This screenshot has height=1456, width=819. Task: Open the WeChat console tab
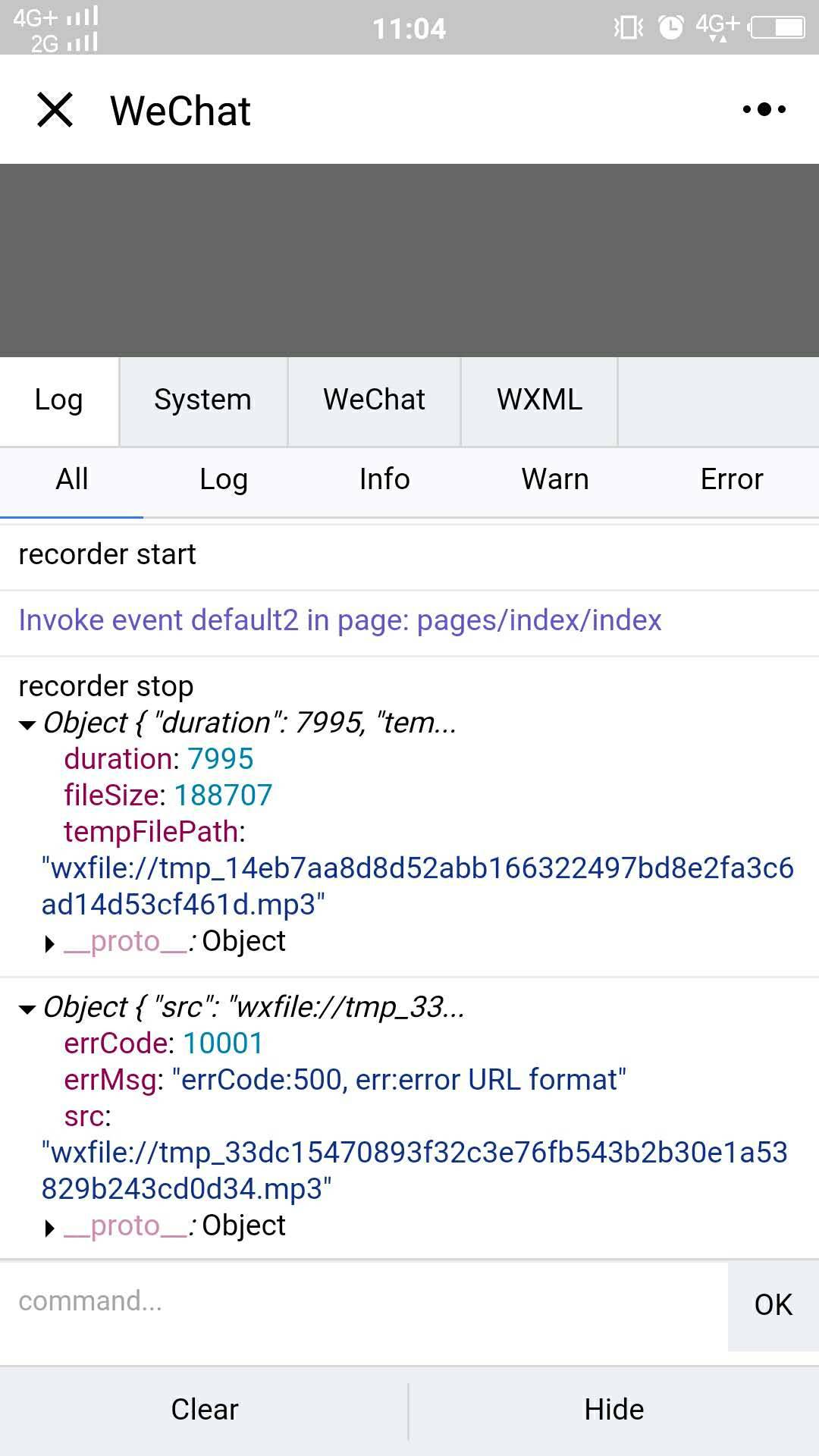[x=374, y=400]
